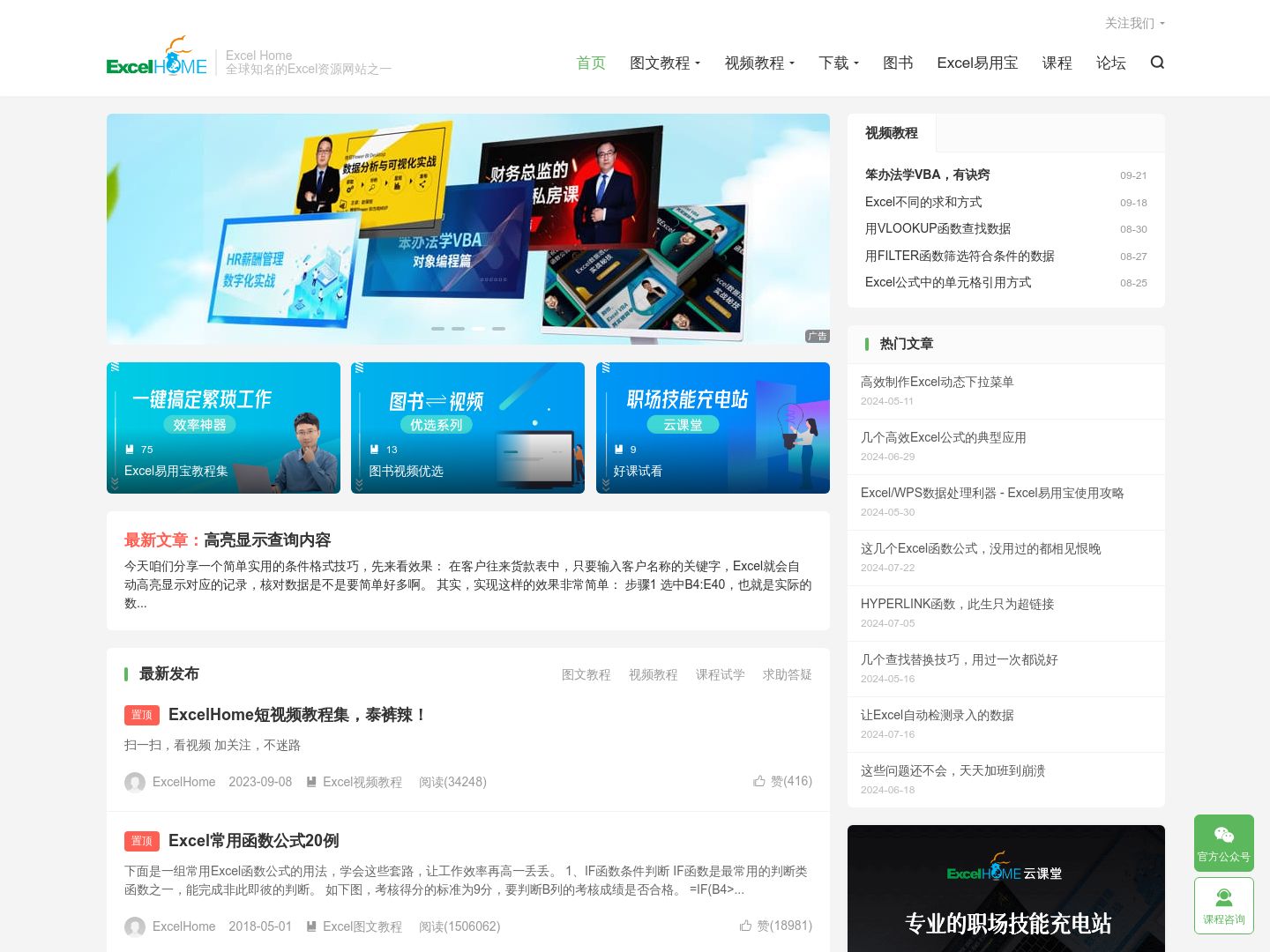Open video tutorial Excel不同的求和方式
The height and width of the screenshot is (952, 1270).
click(923, 202)
